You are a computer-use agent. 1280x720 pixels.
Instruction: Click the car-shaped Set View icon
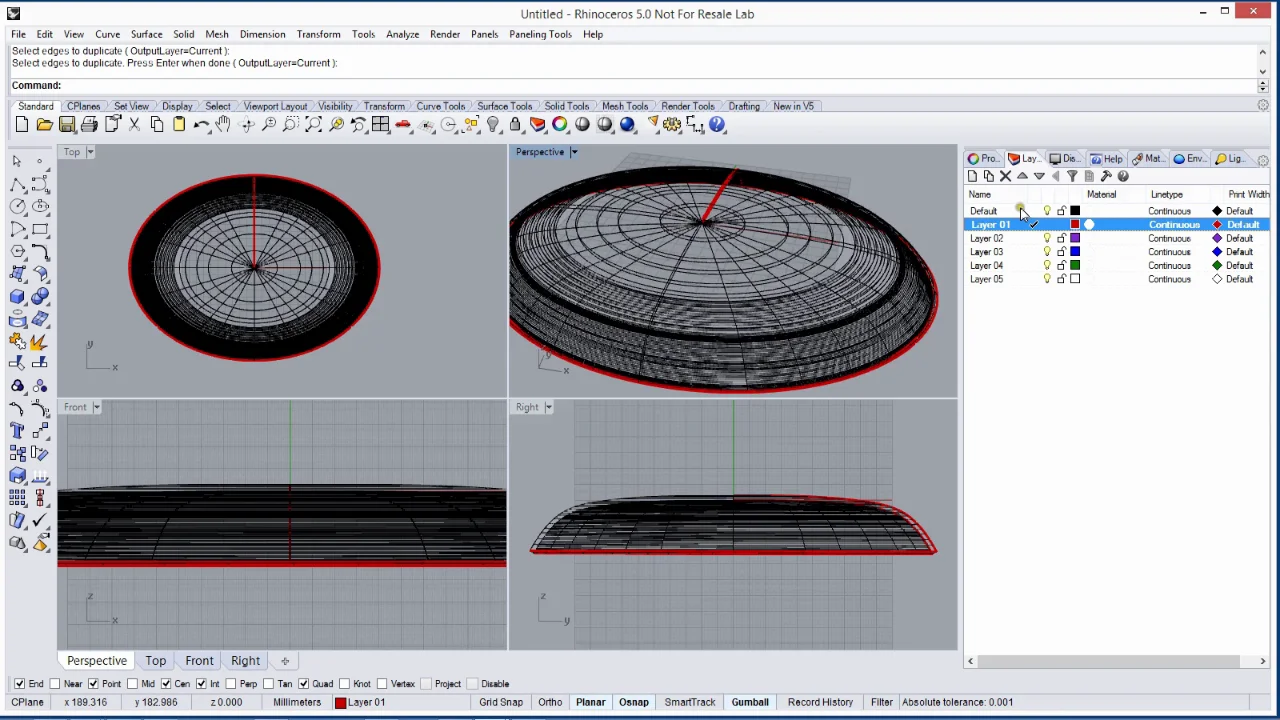[x=403, y=125]
